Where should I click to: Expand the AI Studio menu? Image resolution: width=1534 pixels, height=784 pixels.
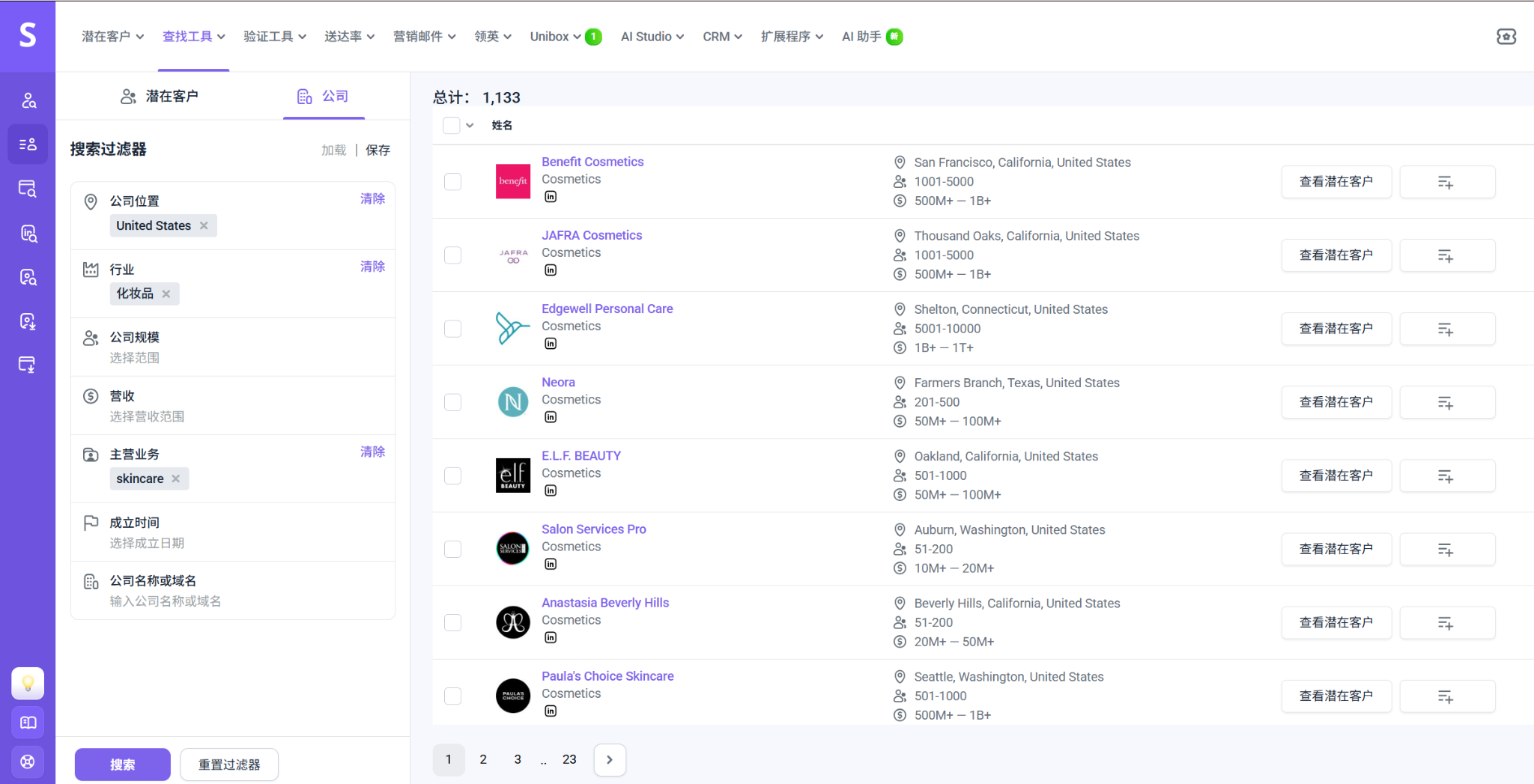point(652,36)
